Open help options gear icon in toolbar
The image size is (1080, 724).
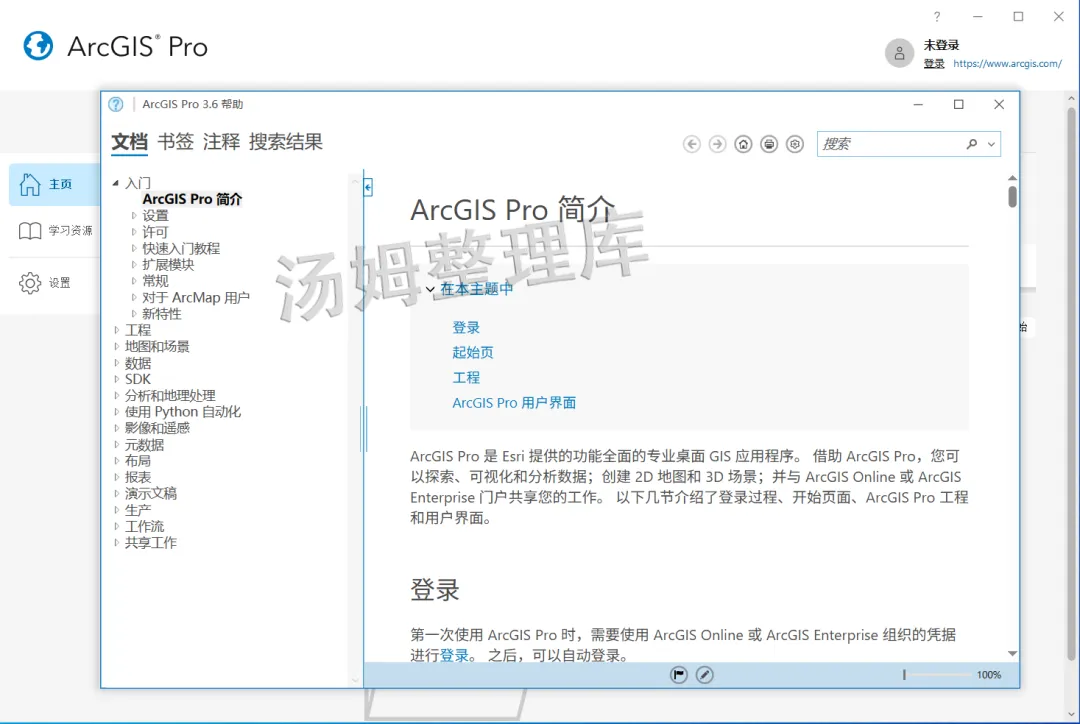pos(795,144)
